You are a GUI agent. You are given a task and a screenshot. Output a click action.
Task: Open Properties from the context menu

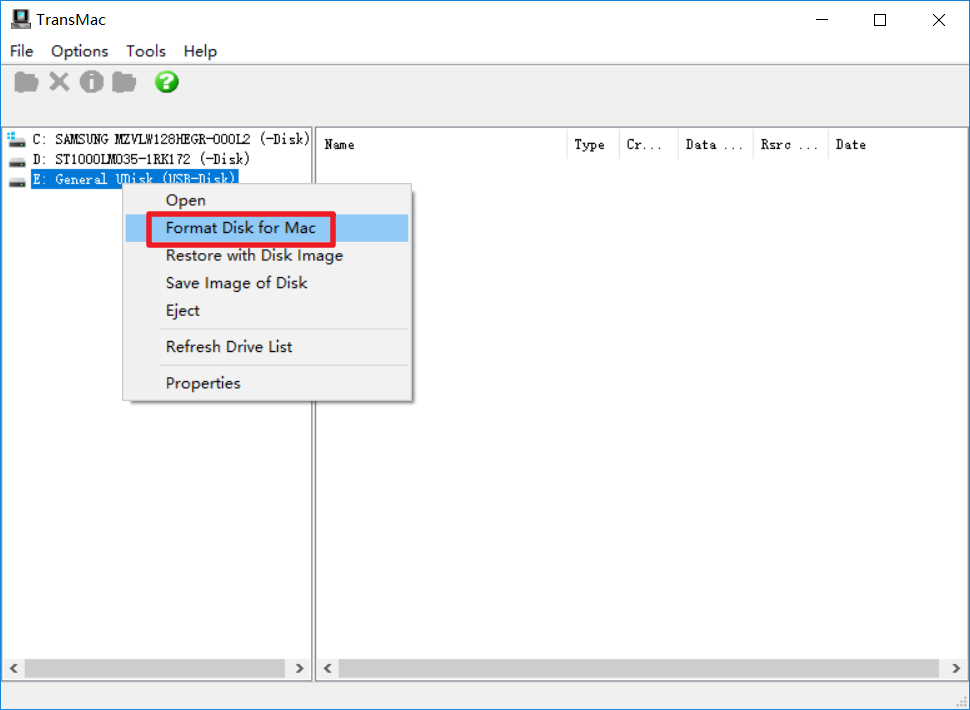point(203,383)
